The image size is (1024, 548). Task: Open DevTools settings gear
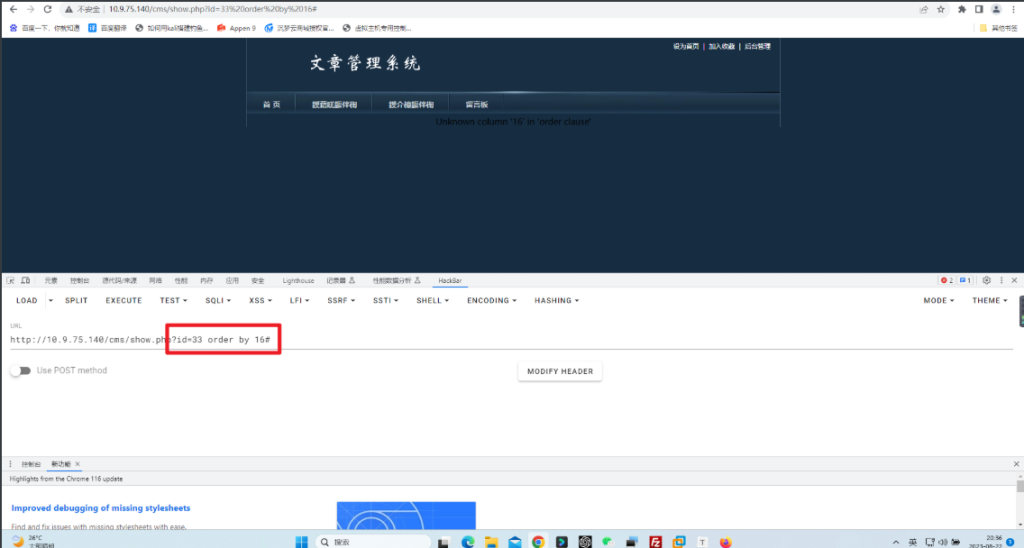click(x=986, y=281)
